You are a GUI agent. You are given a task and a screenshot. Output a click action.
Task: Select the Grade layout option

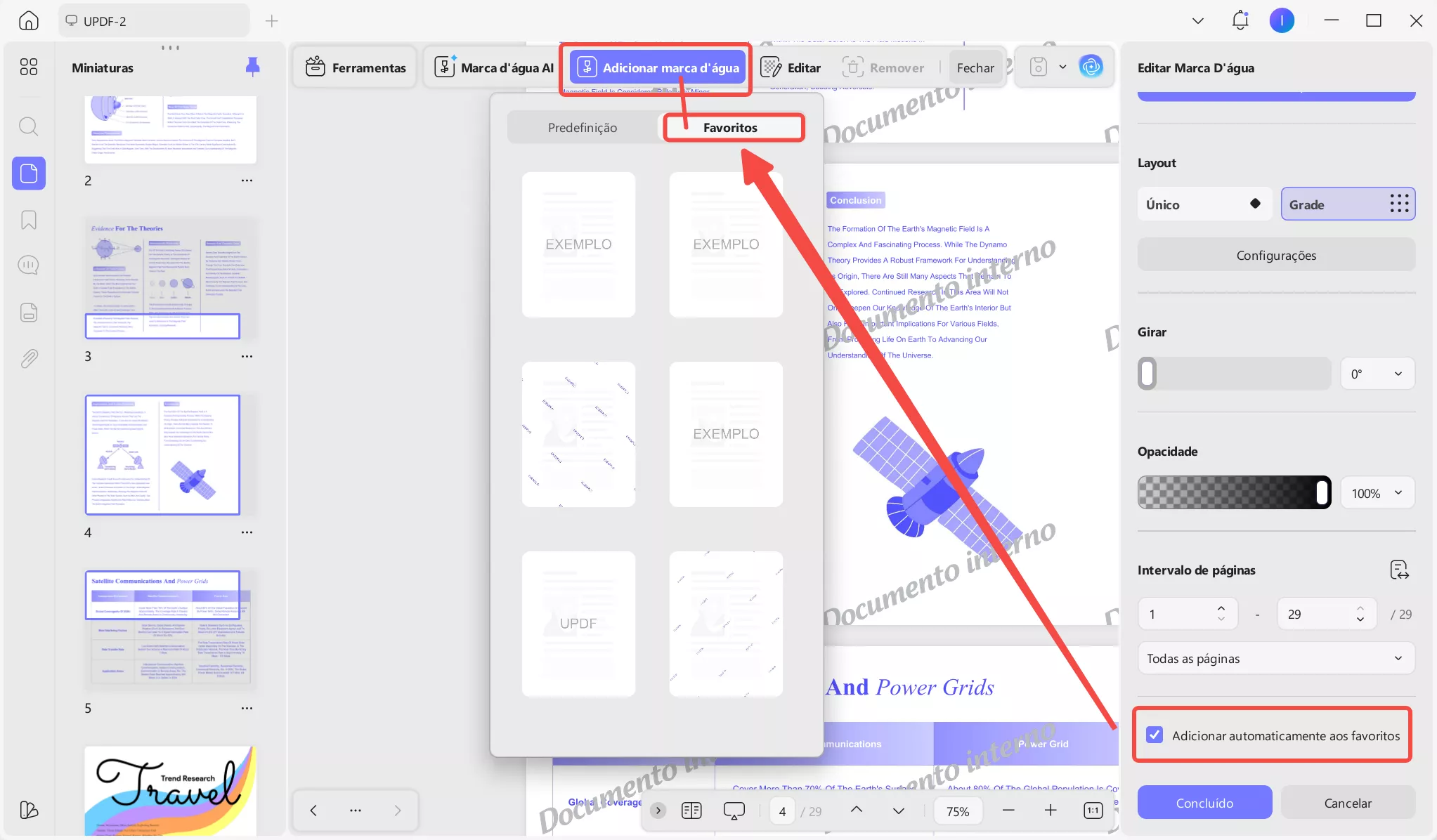1347,204
